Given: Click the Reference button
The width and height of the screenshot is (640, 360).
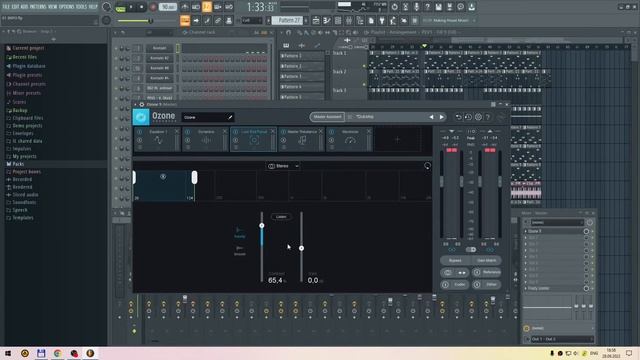Looking at the screenshot, I should pos(487,272).
